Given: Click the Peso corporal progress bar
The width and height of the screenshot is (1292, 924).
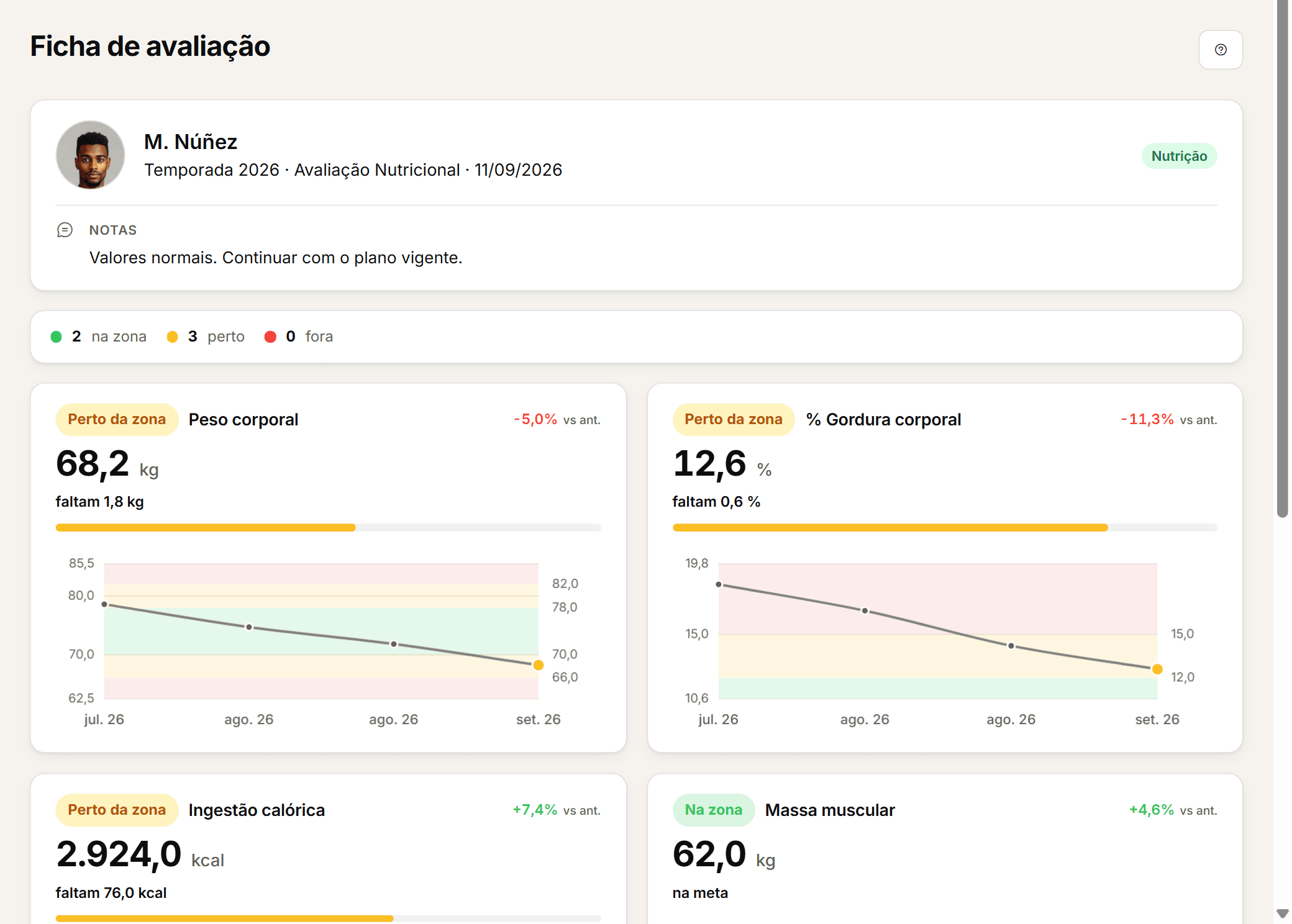Looking at the screenshot, I should coord(328,528).
